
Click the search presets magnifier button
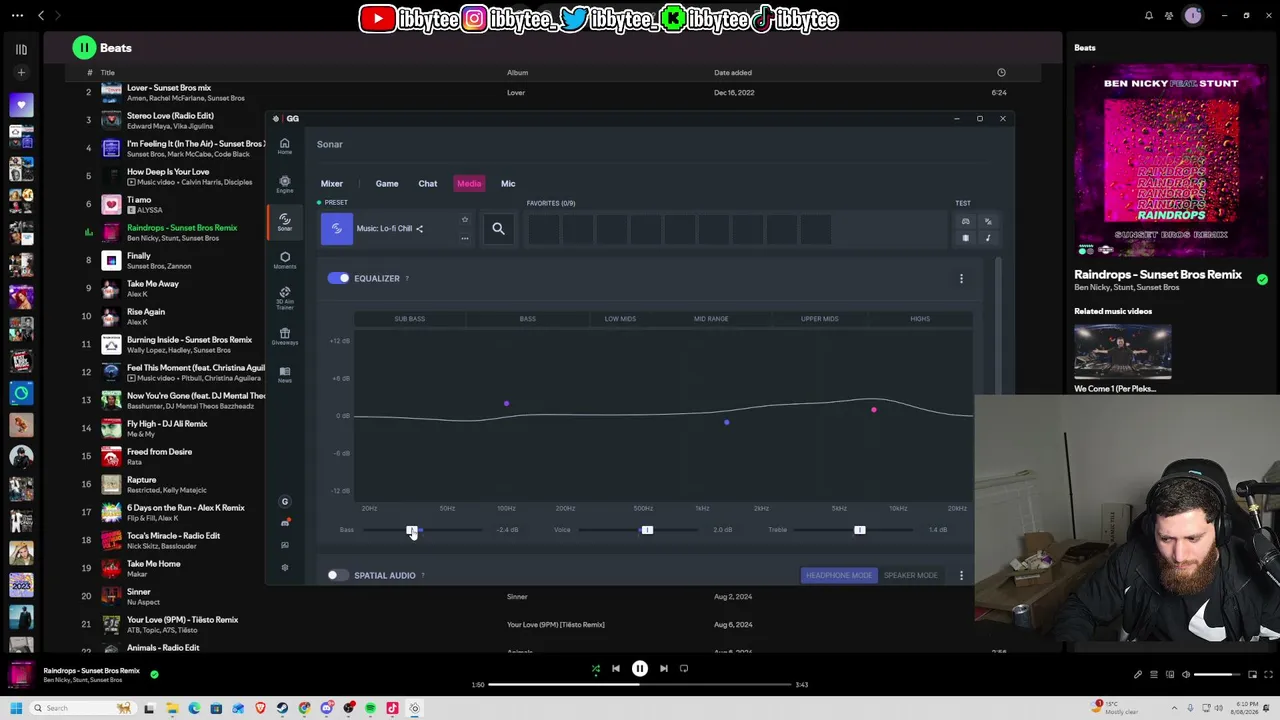[x=498, y=229]
